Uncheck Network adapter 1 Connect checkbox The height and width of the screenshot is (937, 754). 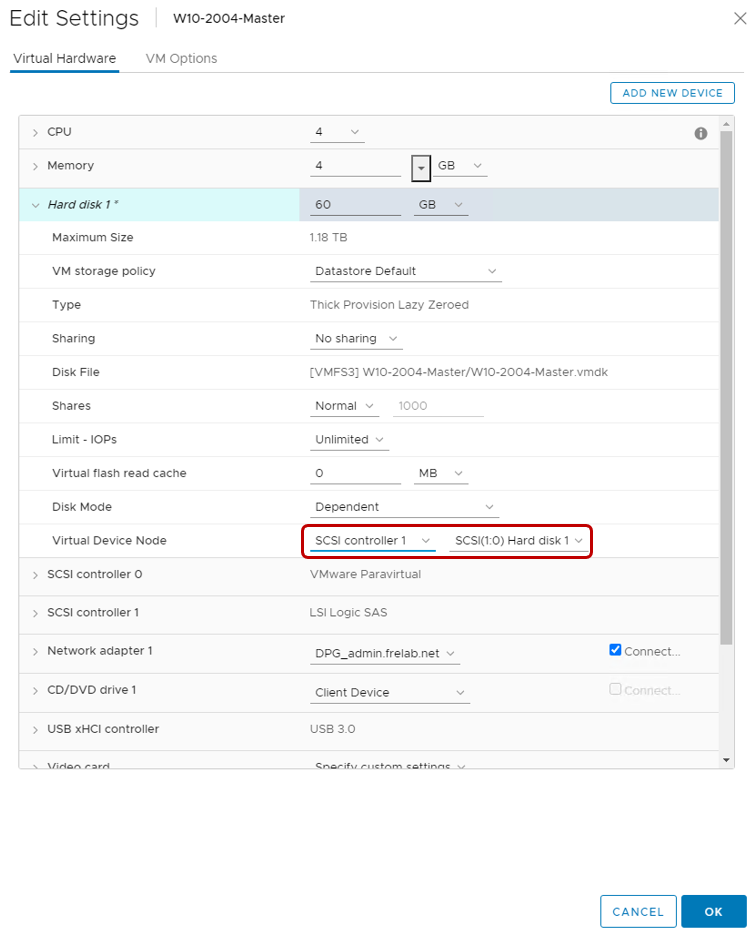[615, 650]
